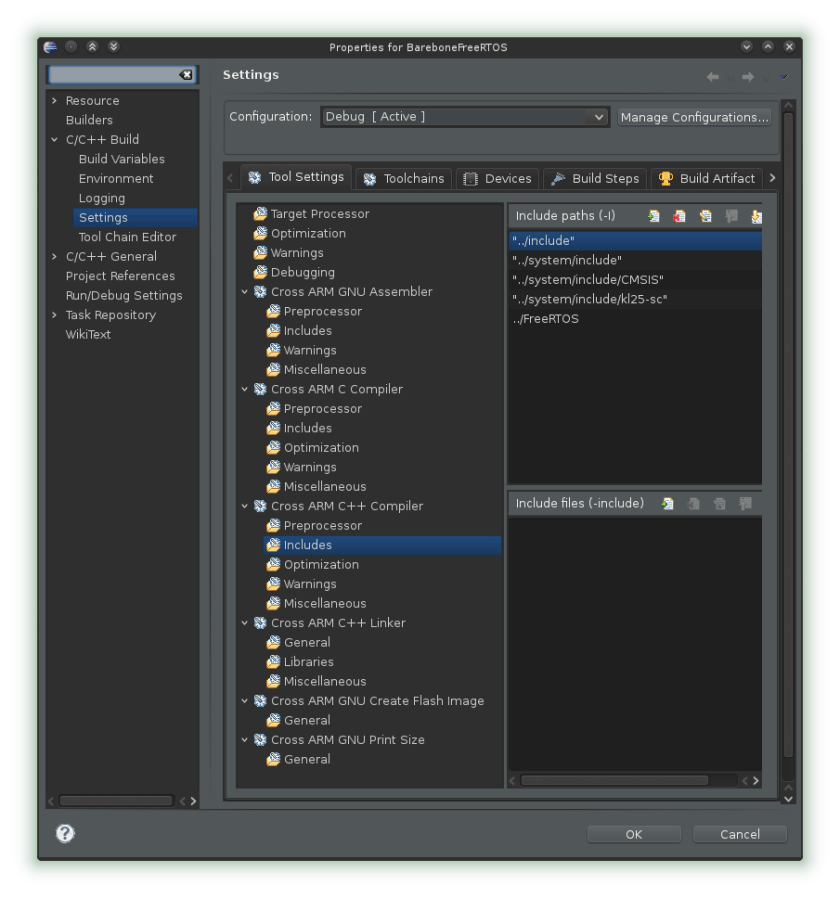Expand the Resource tree item

click(x=55, y=101)
